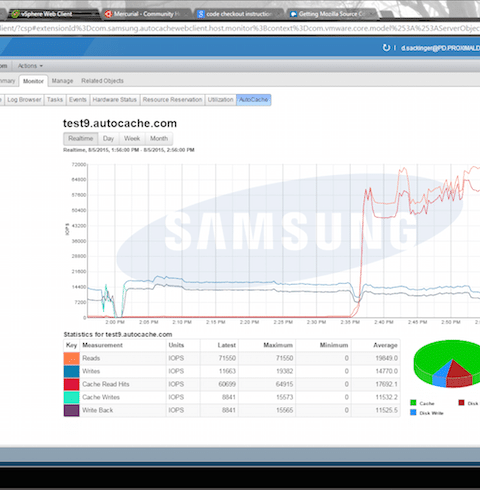Click the Cache Read Hits row label

[106, 384]
